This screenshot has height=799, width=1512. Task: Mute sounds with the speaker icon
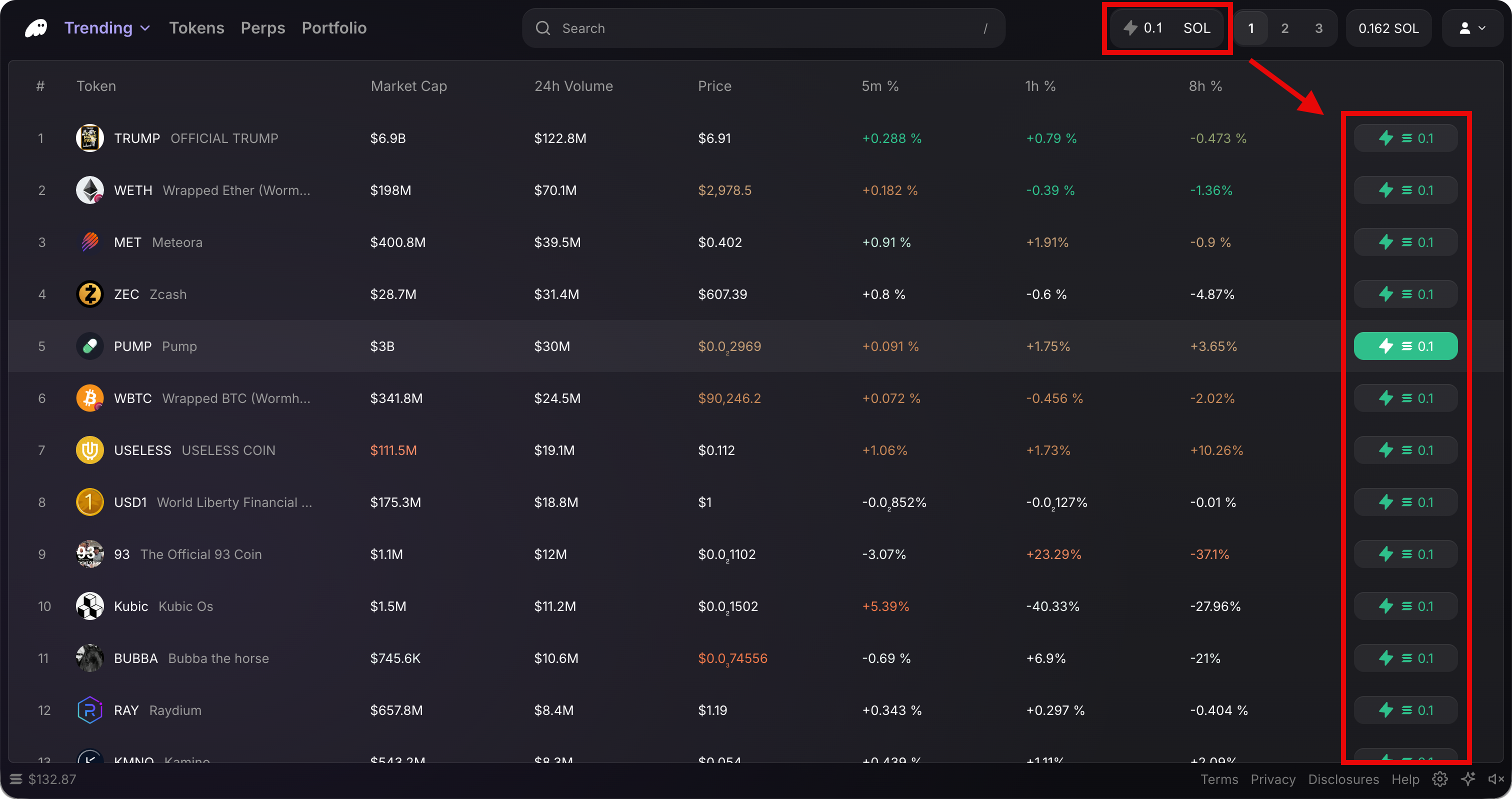[x=1496, y=779]
